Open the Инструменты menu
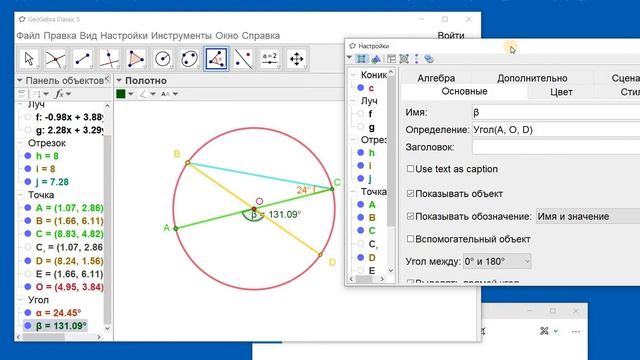640x360 pixels. pos(181,36)
